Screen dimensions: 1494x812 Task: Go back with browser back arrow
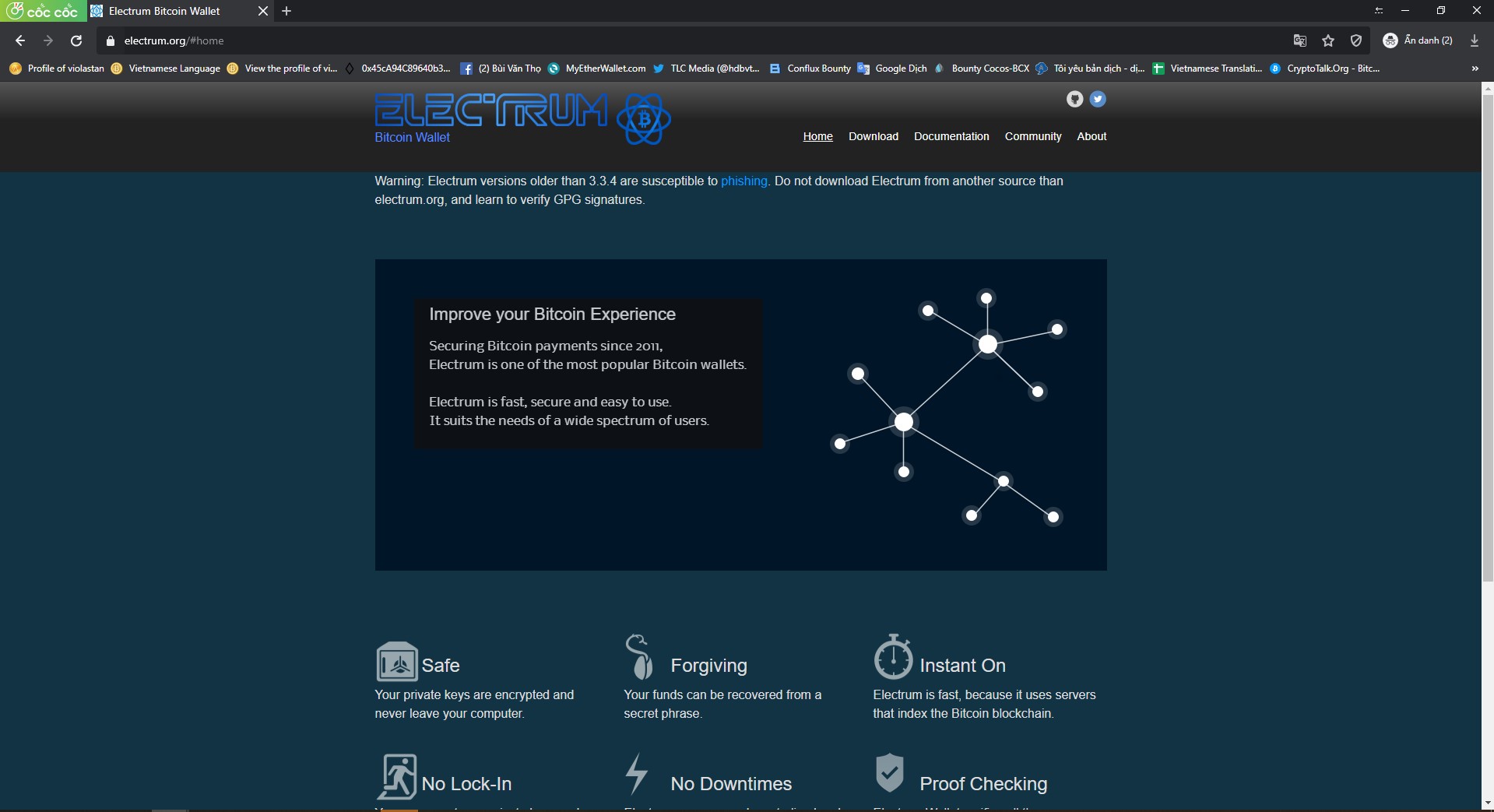20,40
